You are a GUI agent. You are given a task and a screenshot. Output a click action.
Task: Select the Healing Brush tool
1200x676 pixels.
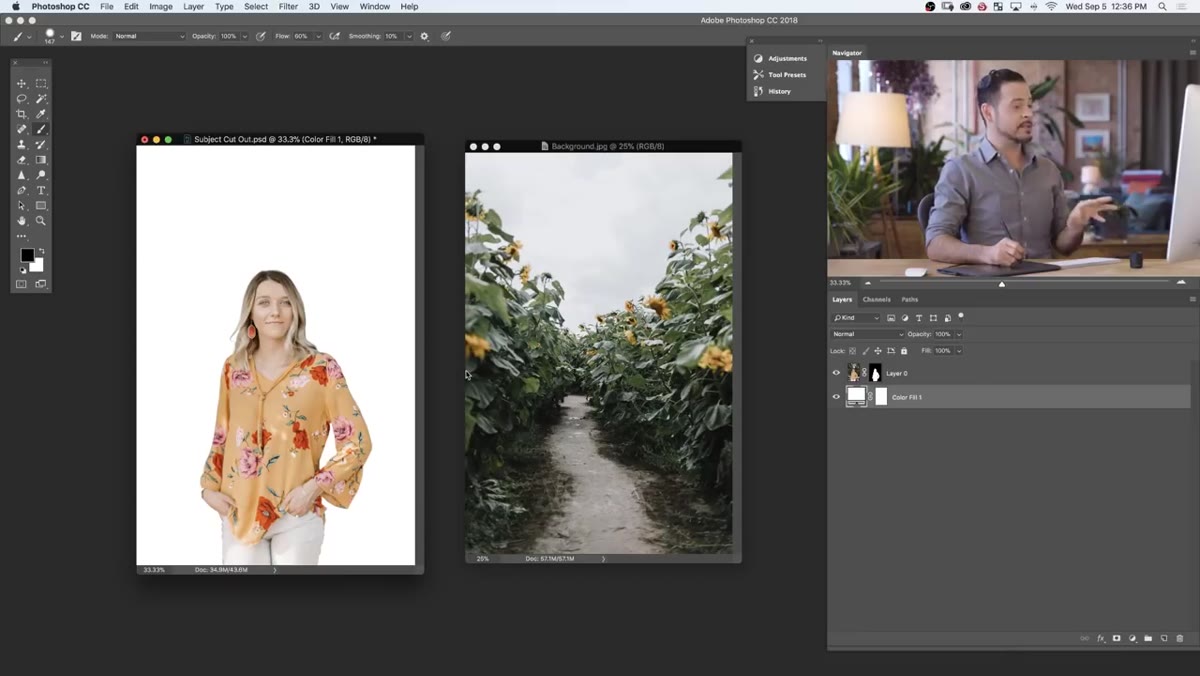(21, 129)
